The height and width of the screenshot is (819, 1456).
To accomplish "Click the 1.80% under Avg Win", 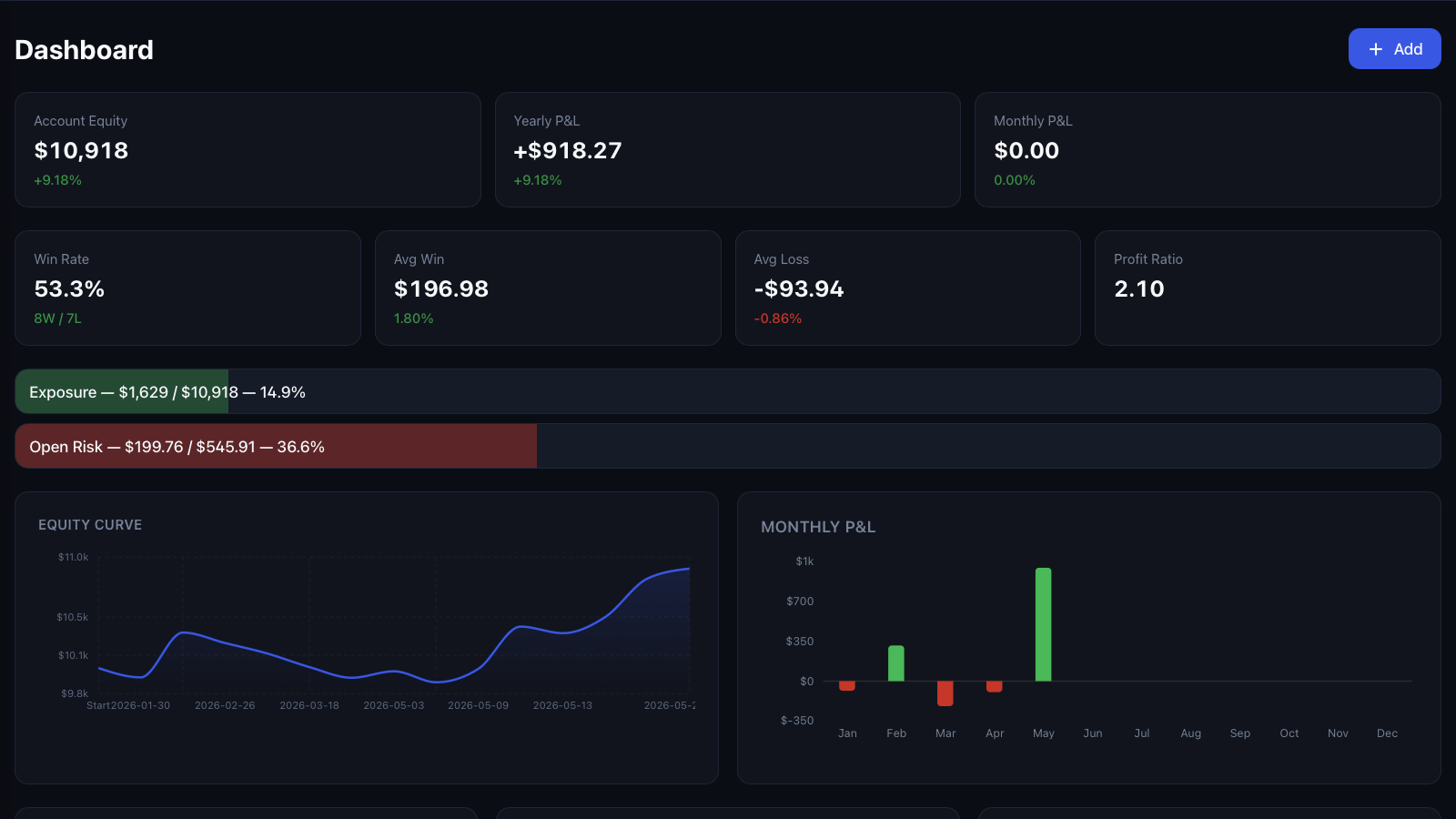I will [413, 318].
